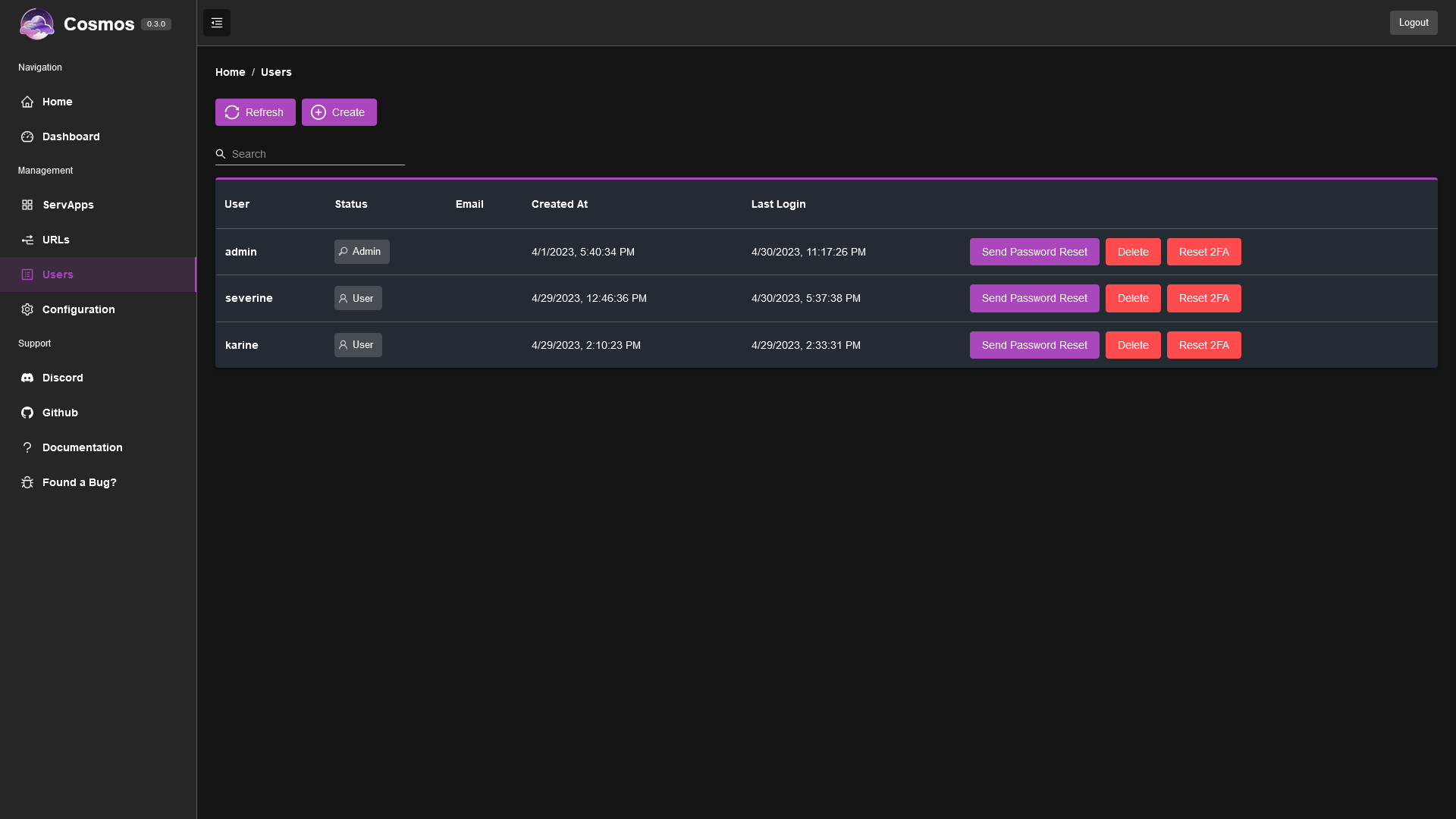Click Home in the breadcrumb trail
This screenshot has height=819, width=1456.
pos(230,72)
